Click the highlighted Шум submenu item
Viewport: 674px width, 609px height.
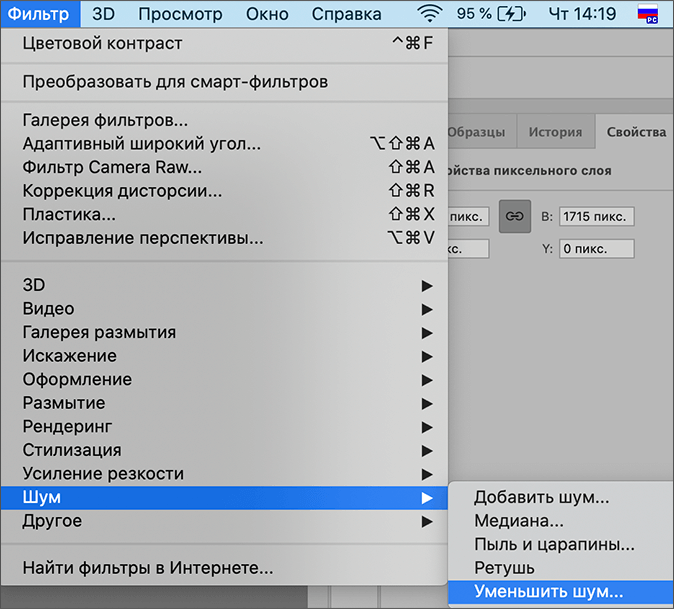[224, 498]
